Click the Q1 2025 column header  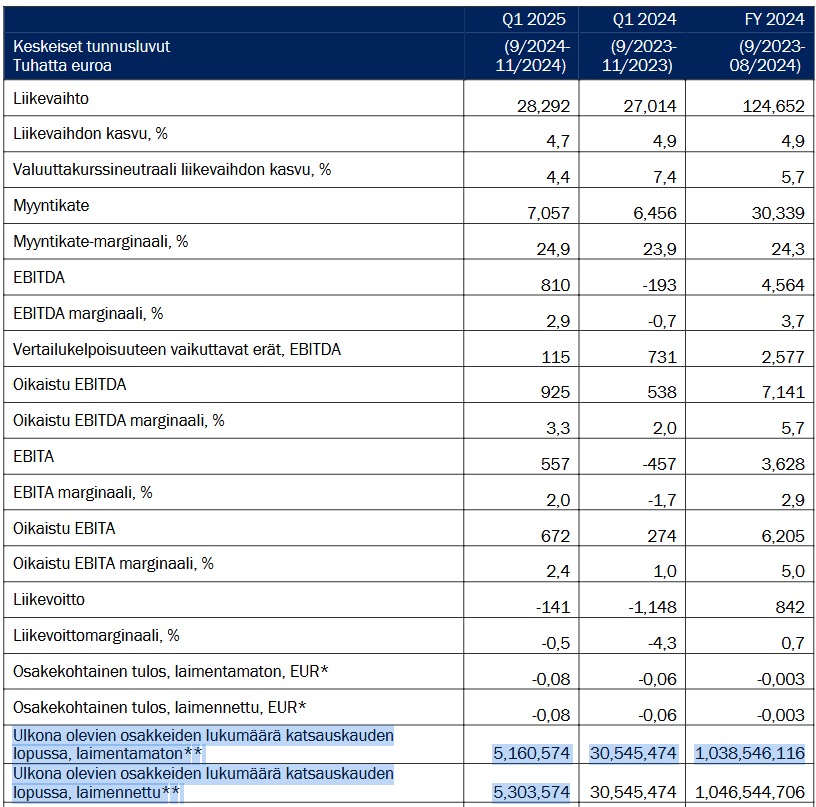click(533, 19)
